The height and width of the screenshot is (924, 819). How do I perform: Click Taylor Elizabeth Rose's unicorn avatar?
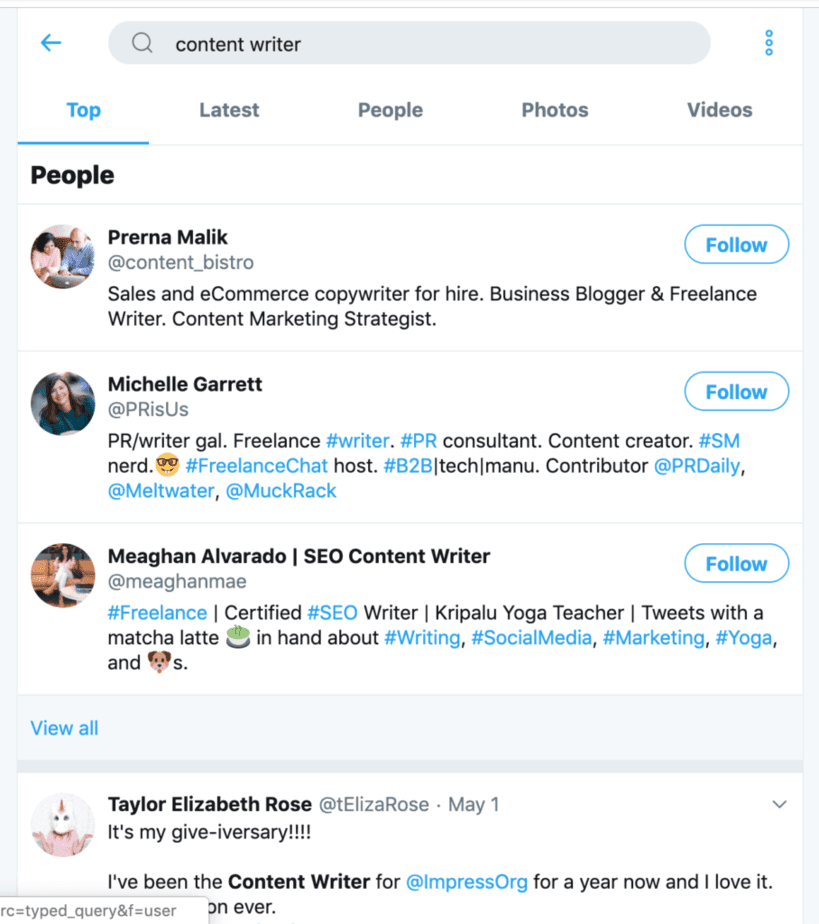click(x=62, y=823)
